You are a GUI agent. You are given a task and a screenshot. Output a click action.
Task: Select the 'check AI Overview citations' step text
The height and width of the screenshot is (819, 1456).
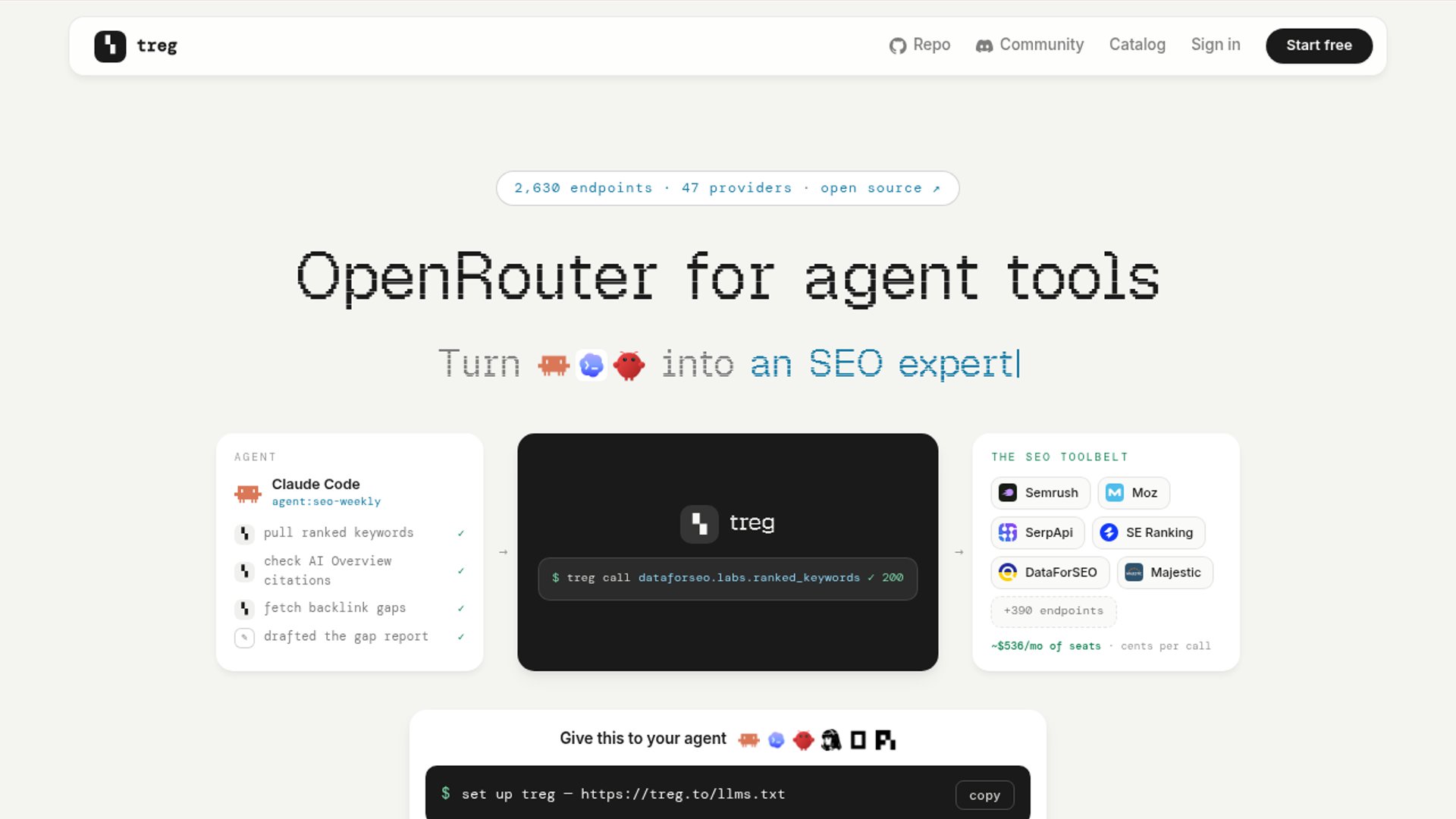pos(328,570)
